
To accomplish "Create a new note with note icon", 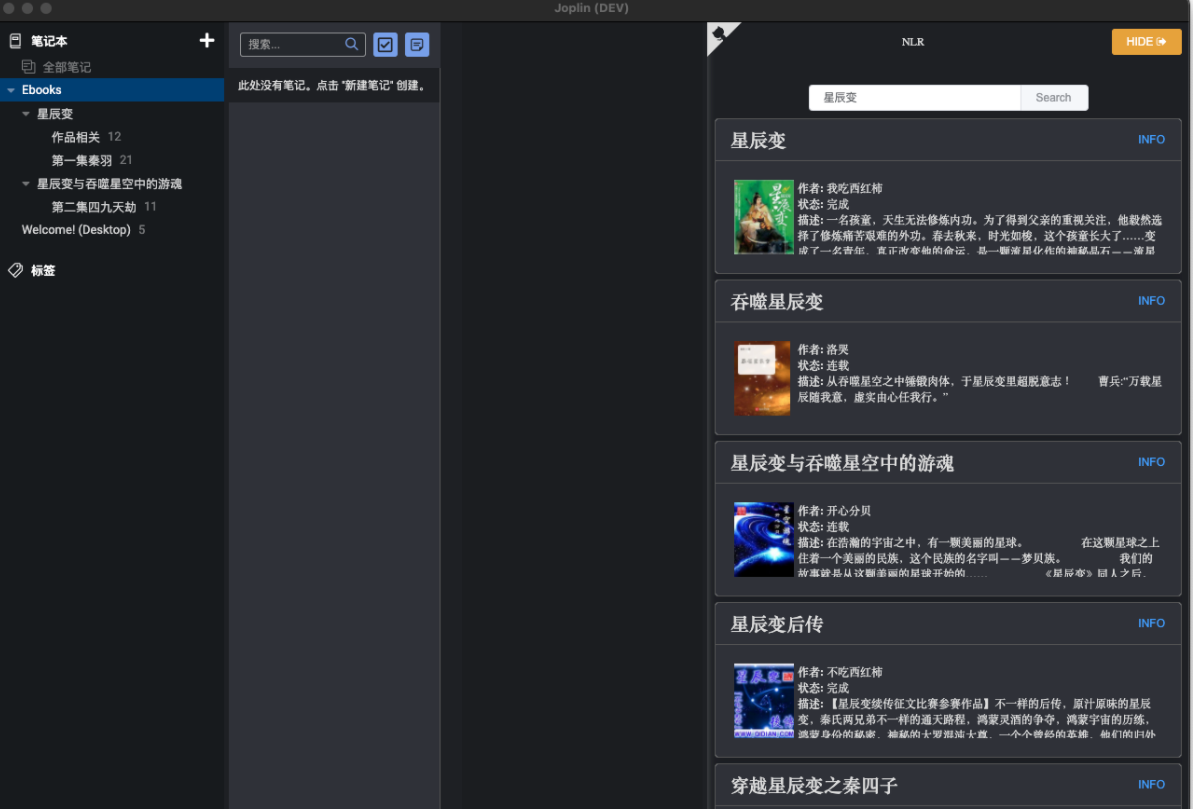I will 416,44.
